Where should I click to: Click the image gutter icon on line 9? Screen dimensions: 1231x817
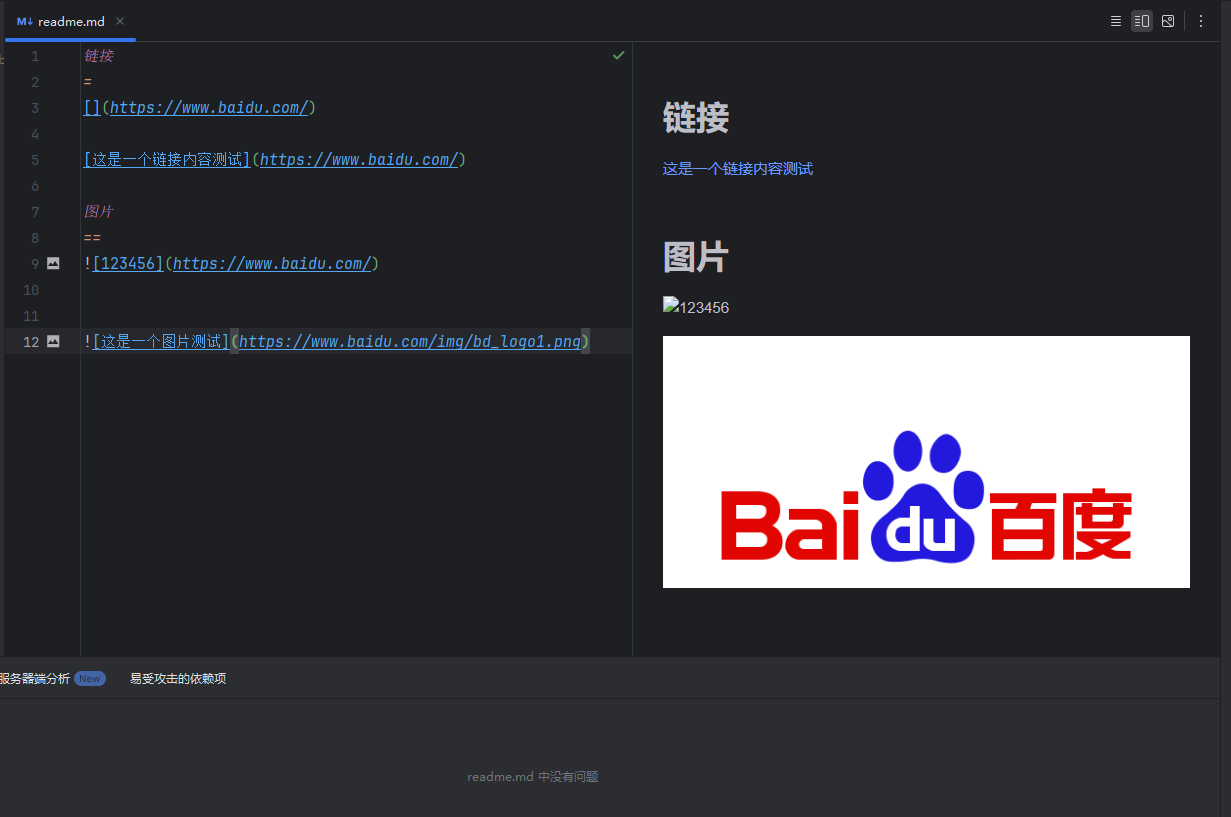click(53, 264)
